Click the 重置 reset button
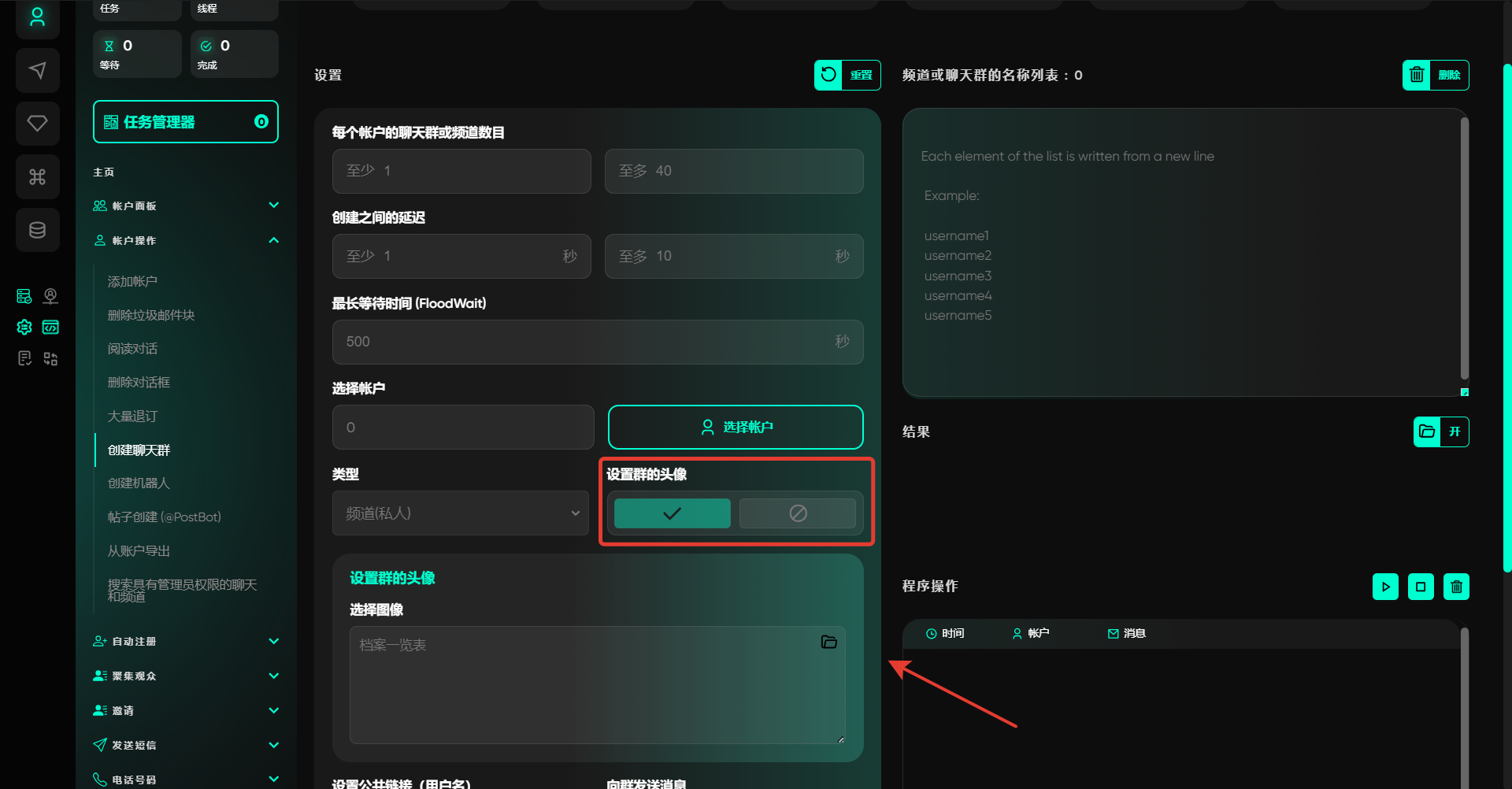Image resolution: width=1512 pixels, height=789 pixels. 847,76
